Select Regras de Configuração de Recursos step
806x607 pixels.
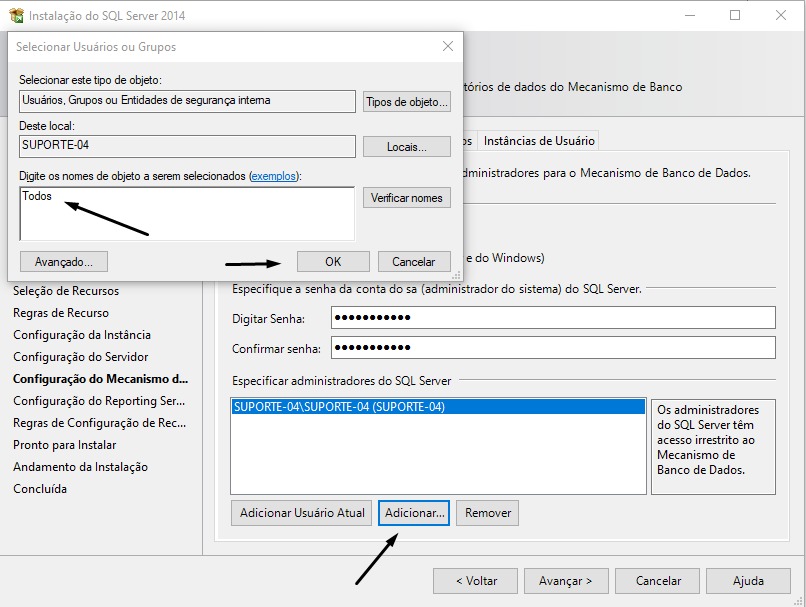click(100, 423)
